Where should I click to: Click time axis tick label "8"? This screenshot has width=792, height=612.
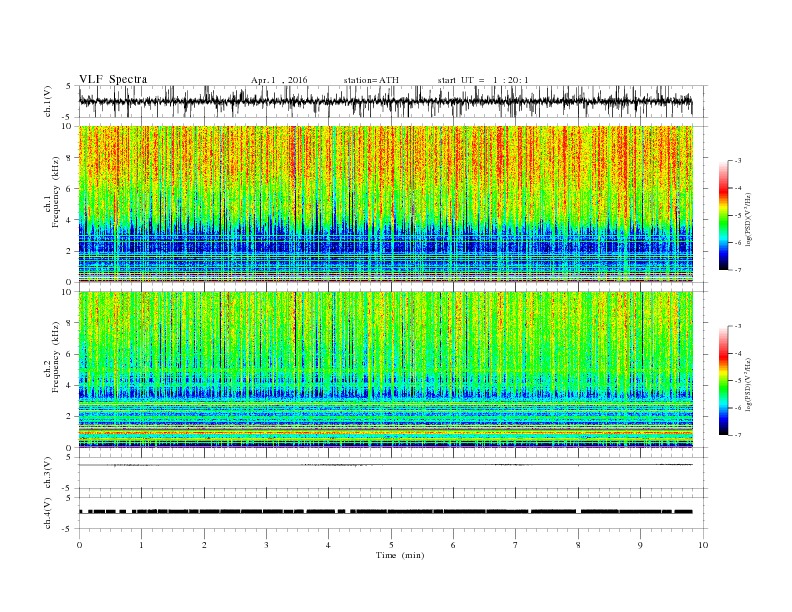(578, 545)
